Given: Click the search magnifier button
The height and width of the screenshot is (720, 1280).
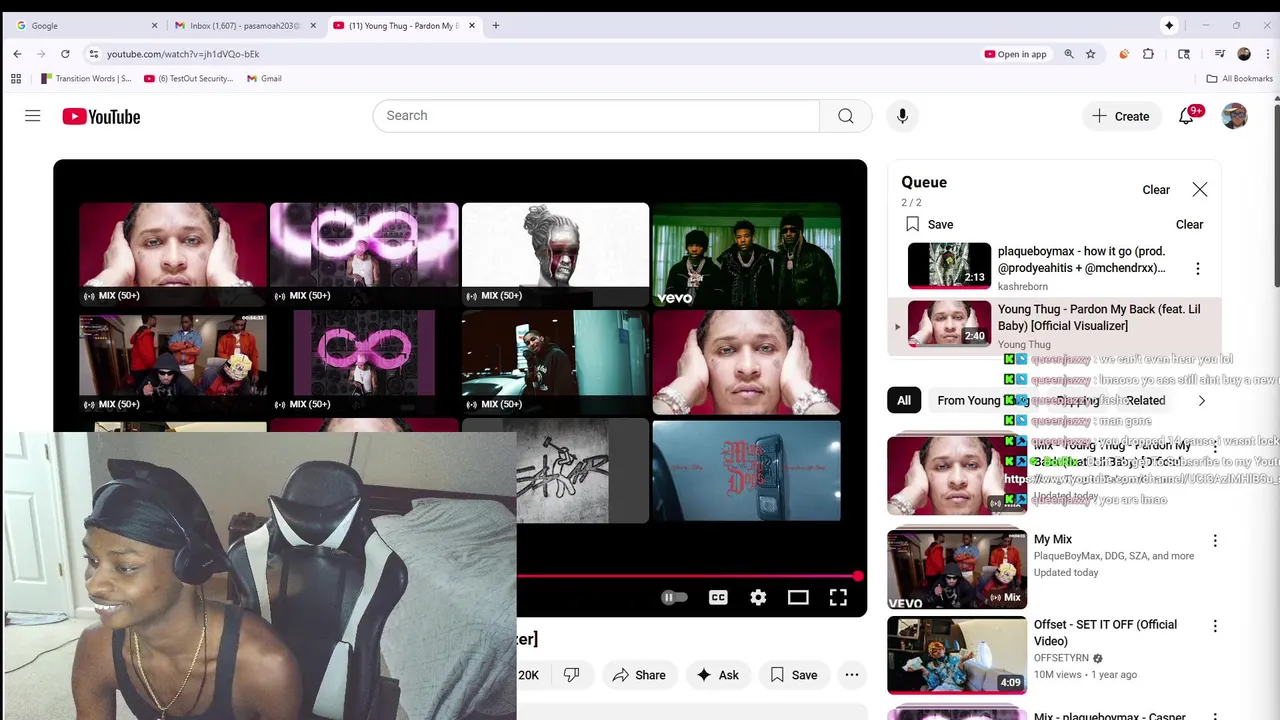Looking at the screenshot, I should (x=846, y=116).
